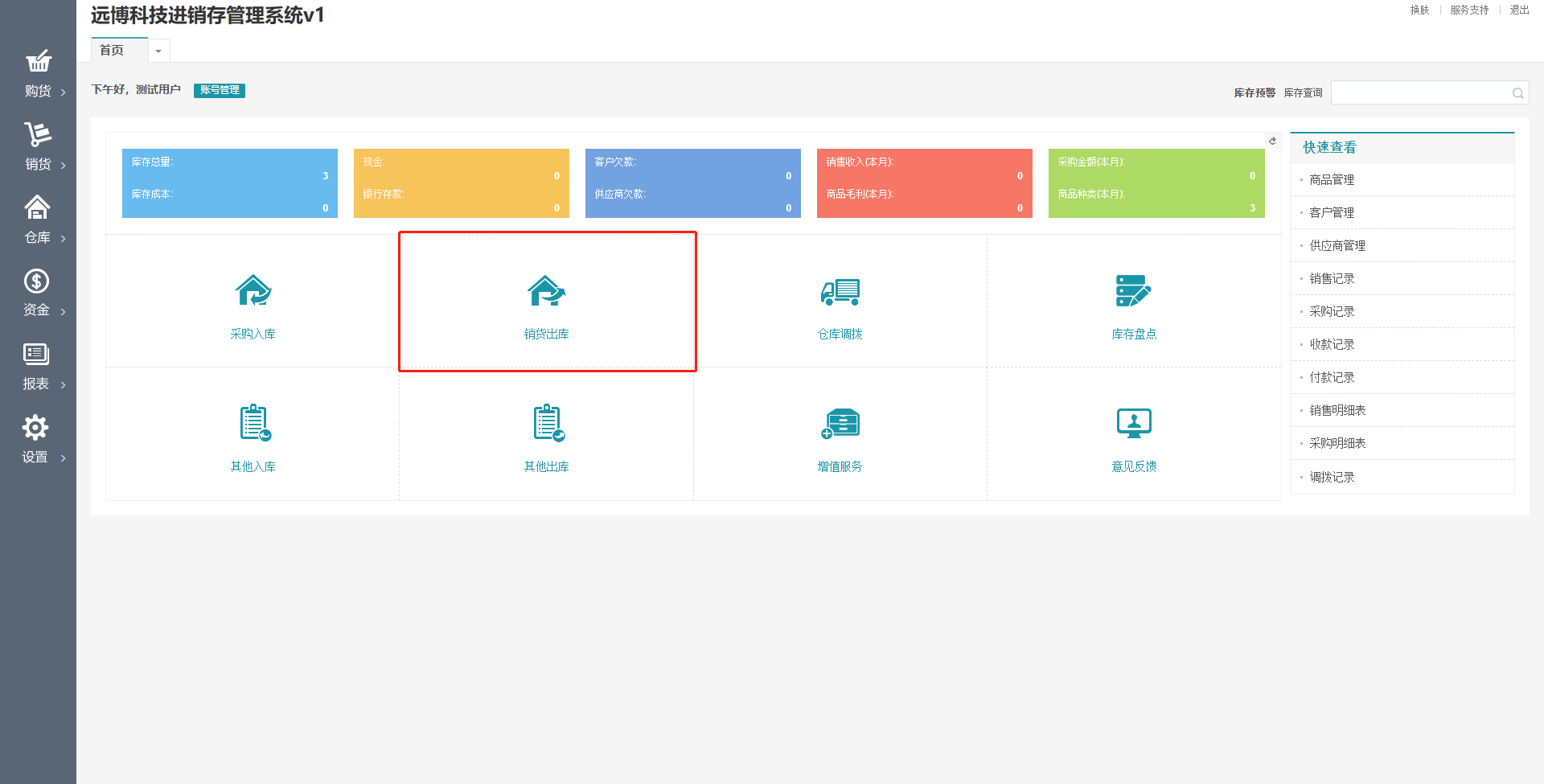Switch to the 首页 tab
Viewport: 1544px width, 784px height.
pos(112,51)
